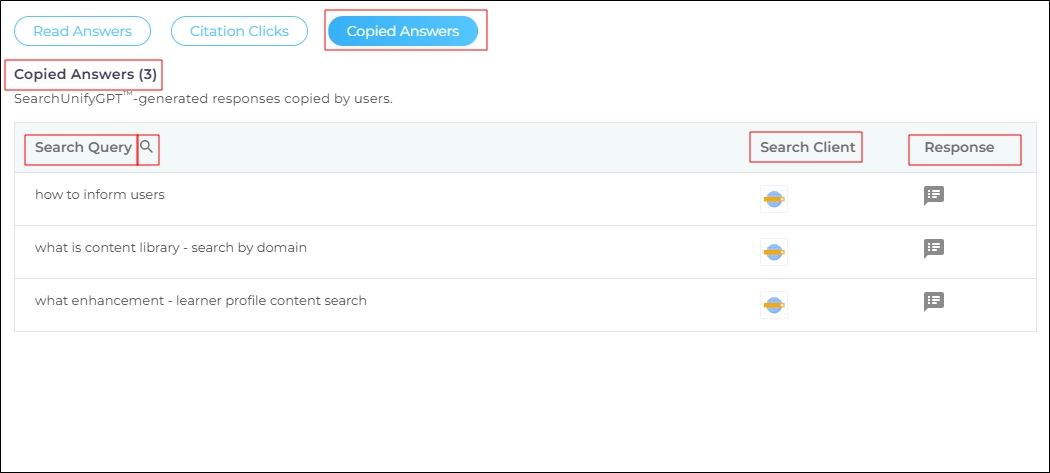
Task: Click the SearchUnifyGPT description text
Action: pyautogui.click(x=203, y=99)
